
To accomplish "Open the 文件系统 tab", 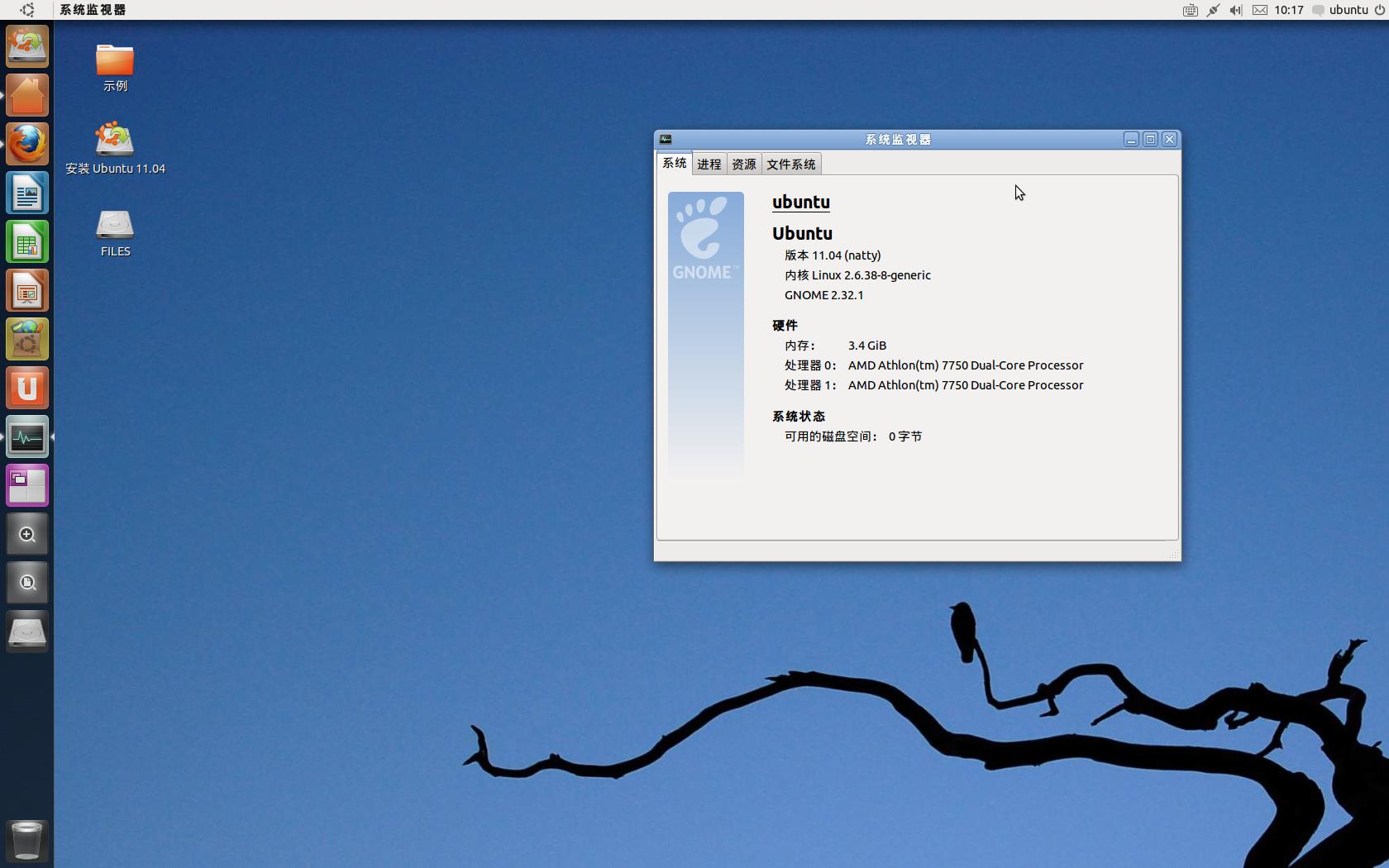I will 790,164.
